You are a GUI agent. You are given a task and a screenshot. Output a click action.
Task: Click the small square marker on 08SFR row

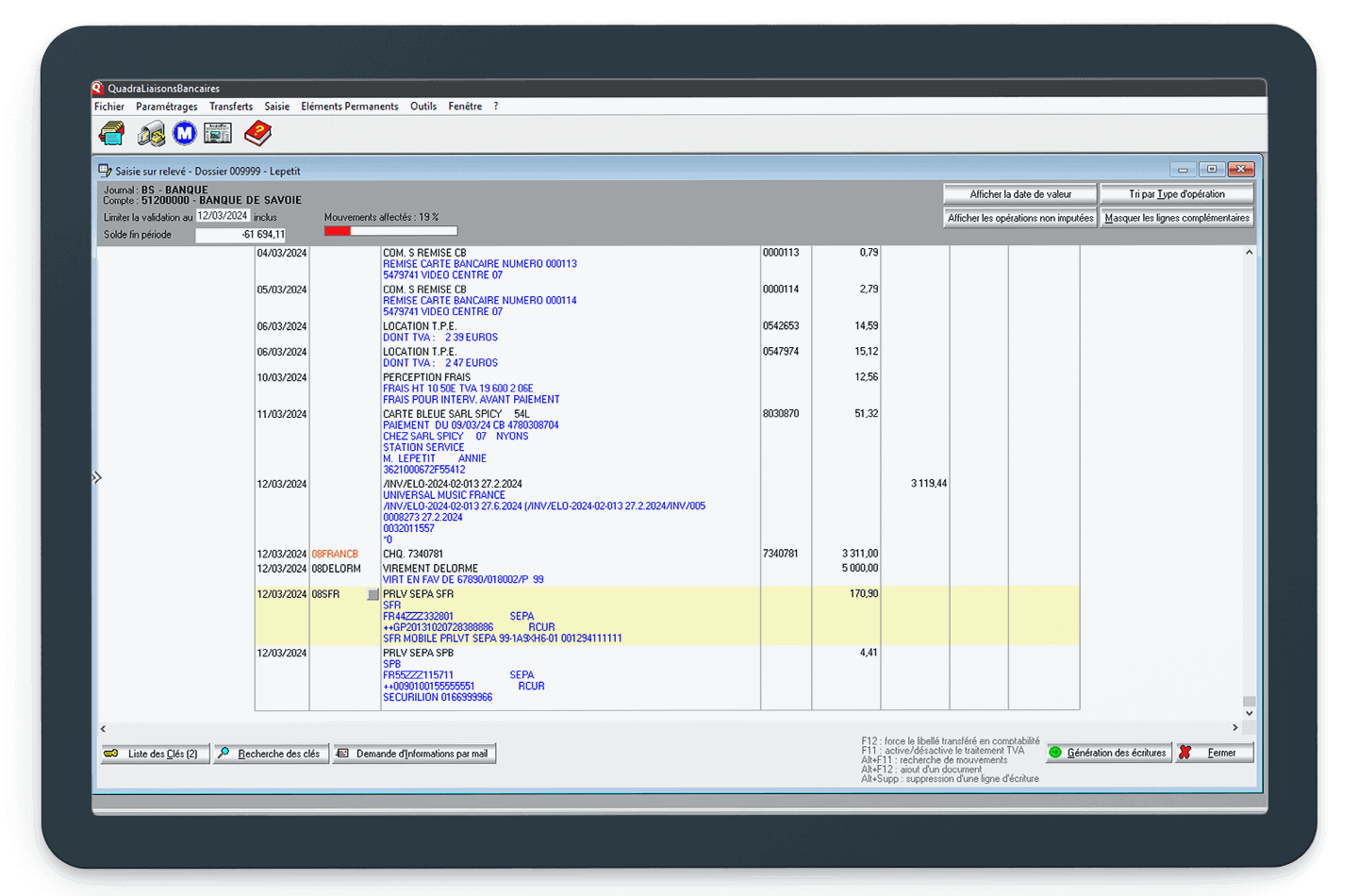pyautogui.click(x=373, y=595)
